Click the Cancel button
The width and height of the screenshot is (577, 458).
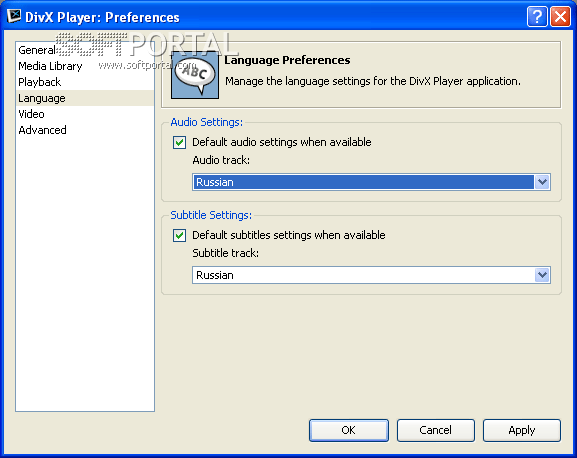click(436, 430)
